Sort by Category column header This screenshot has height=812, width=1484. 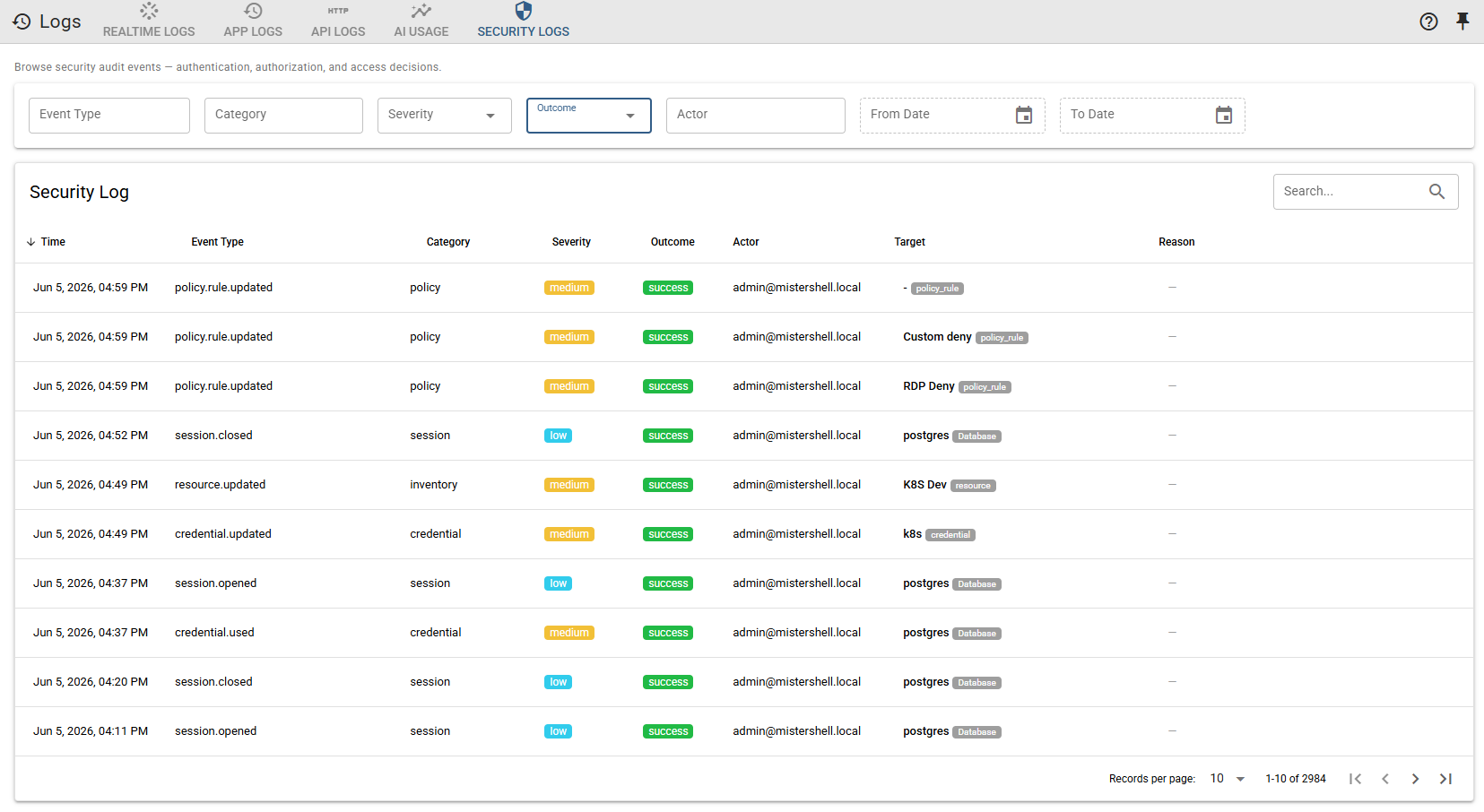coord(448,242)
